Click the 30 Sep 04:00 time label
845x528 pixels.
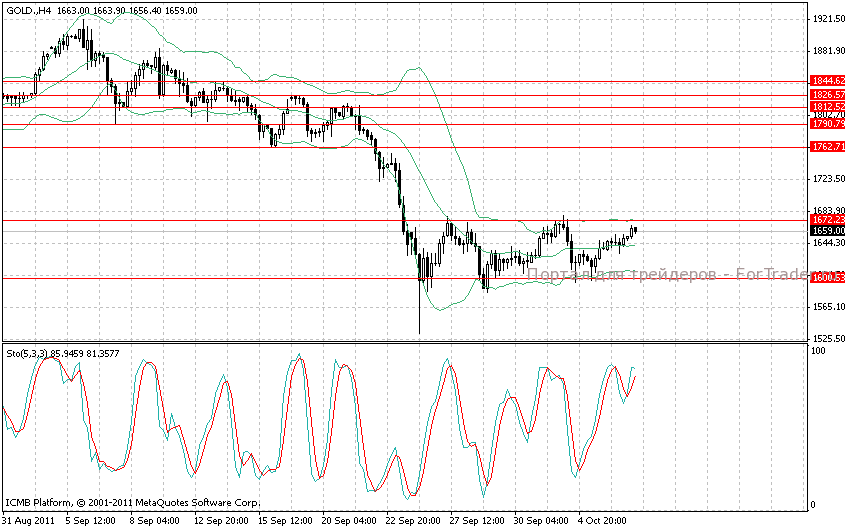click(x=542, y=520)
